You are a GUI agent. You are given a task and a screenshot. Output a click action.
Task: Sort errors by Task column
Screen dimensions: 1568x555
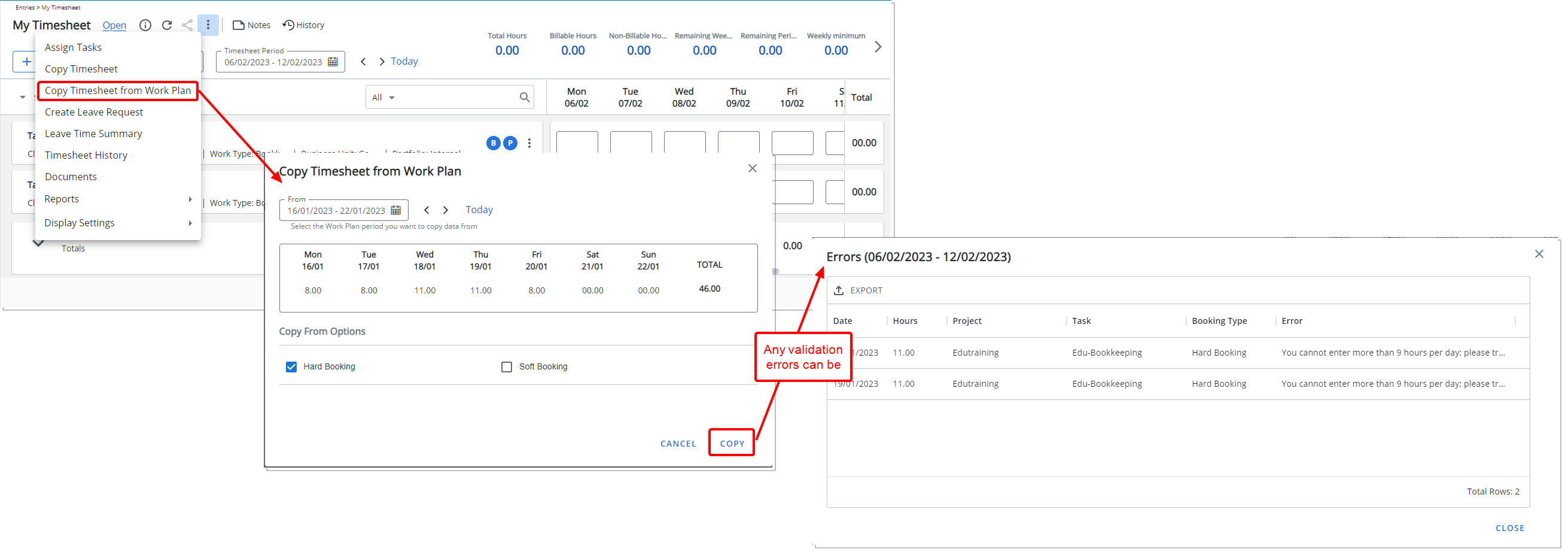pos(1081,321)
